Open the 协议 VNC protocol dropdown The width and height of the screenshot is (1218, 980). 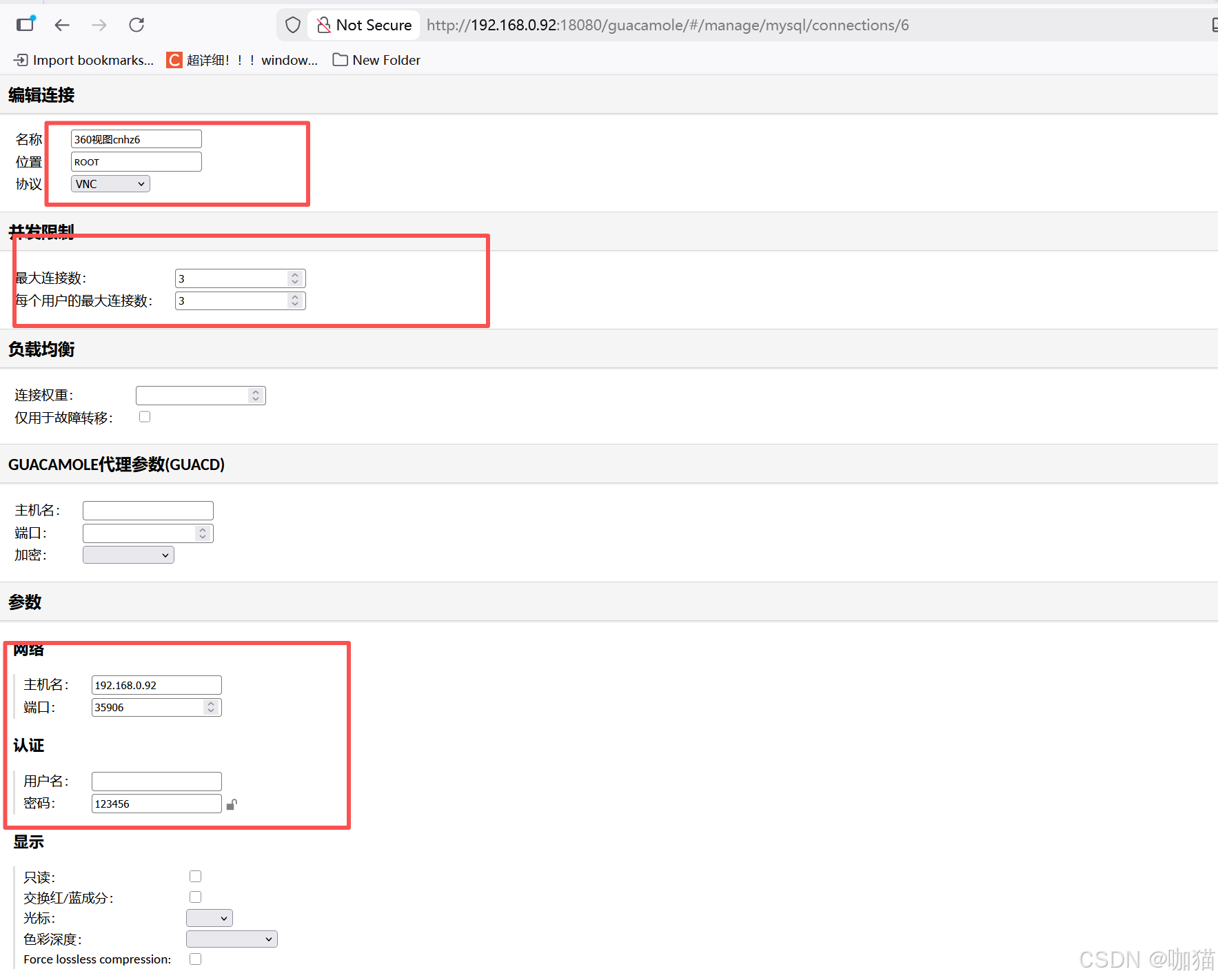110,184
